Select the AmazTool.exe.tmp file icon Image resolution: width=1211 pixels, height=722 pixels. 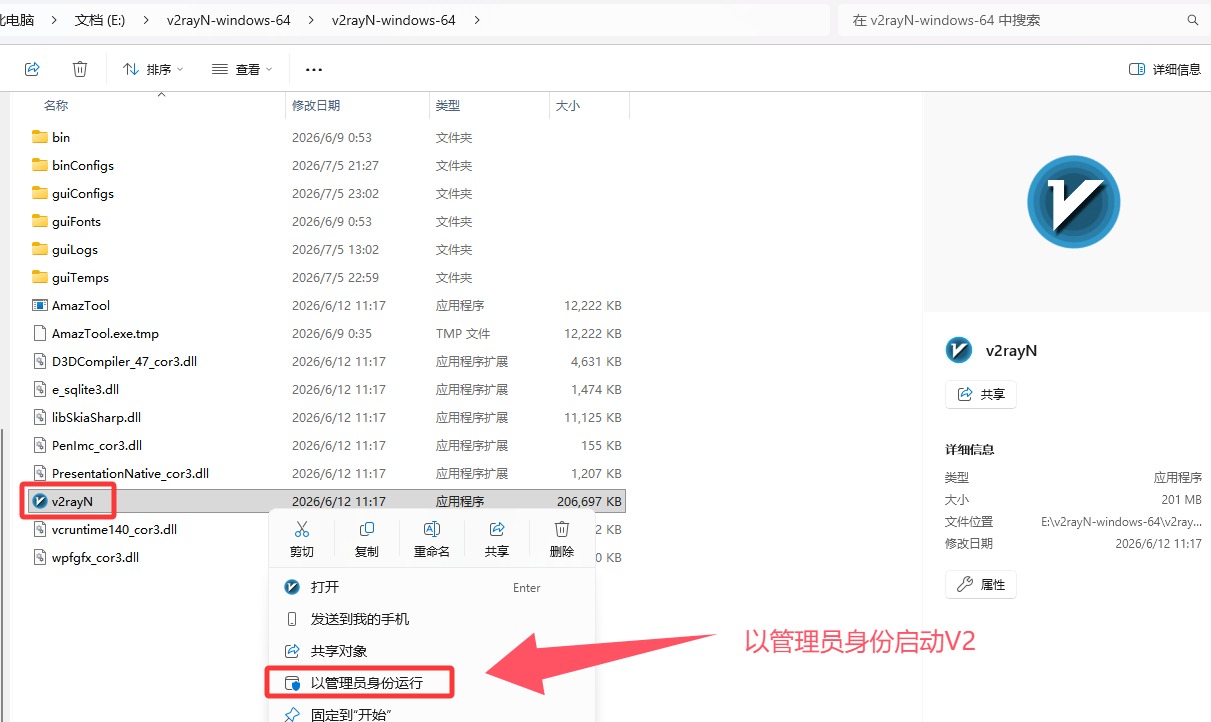[40, 333]
